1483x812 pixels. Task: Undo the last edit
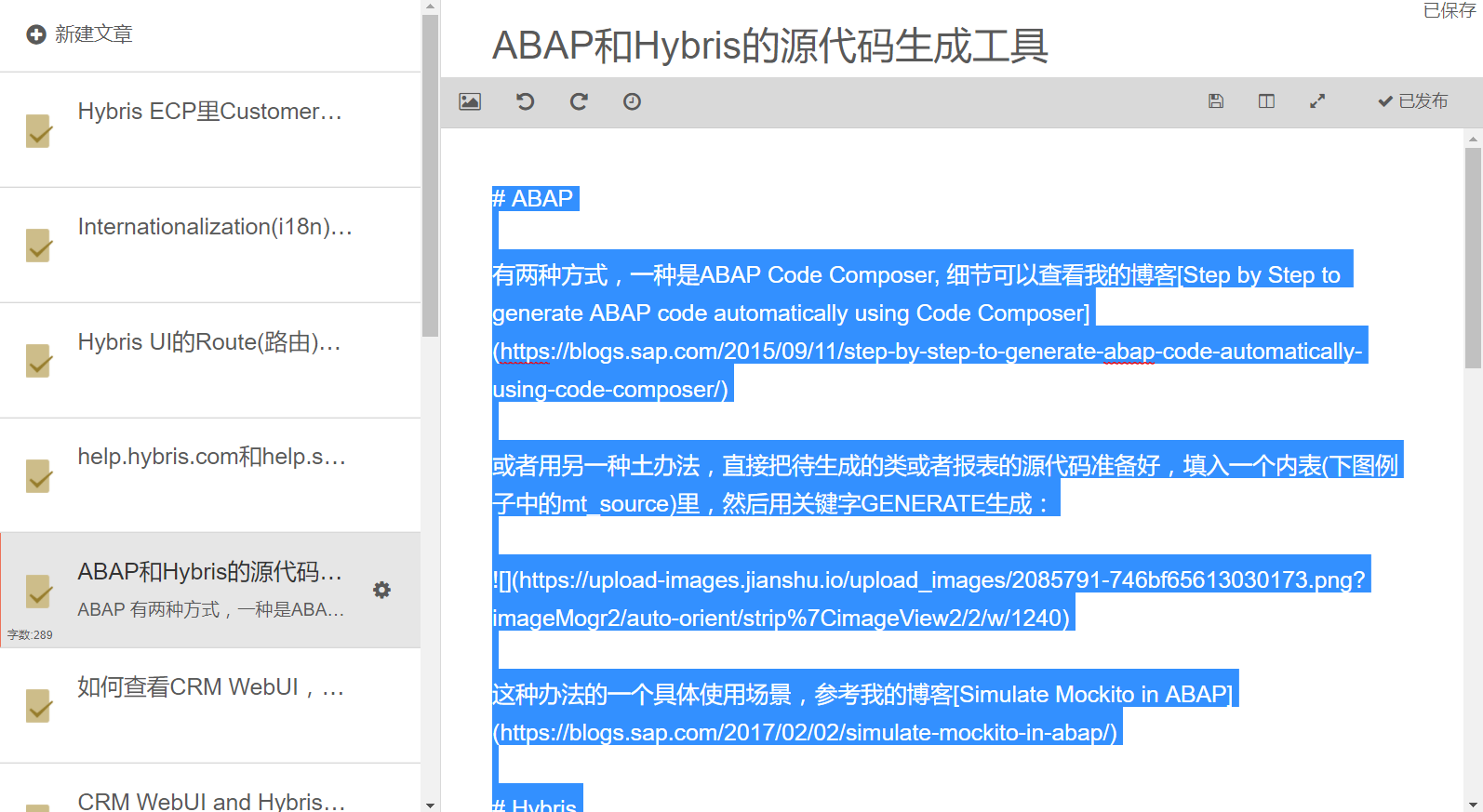(x=525, y=101)
